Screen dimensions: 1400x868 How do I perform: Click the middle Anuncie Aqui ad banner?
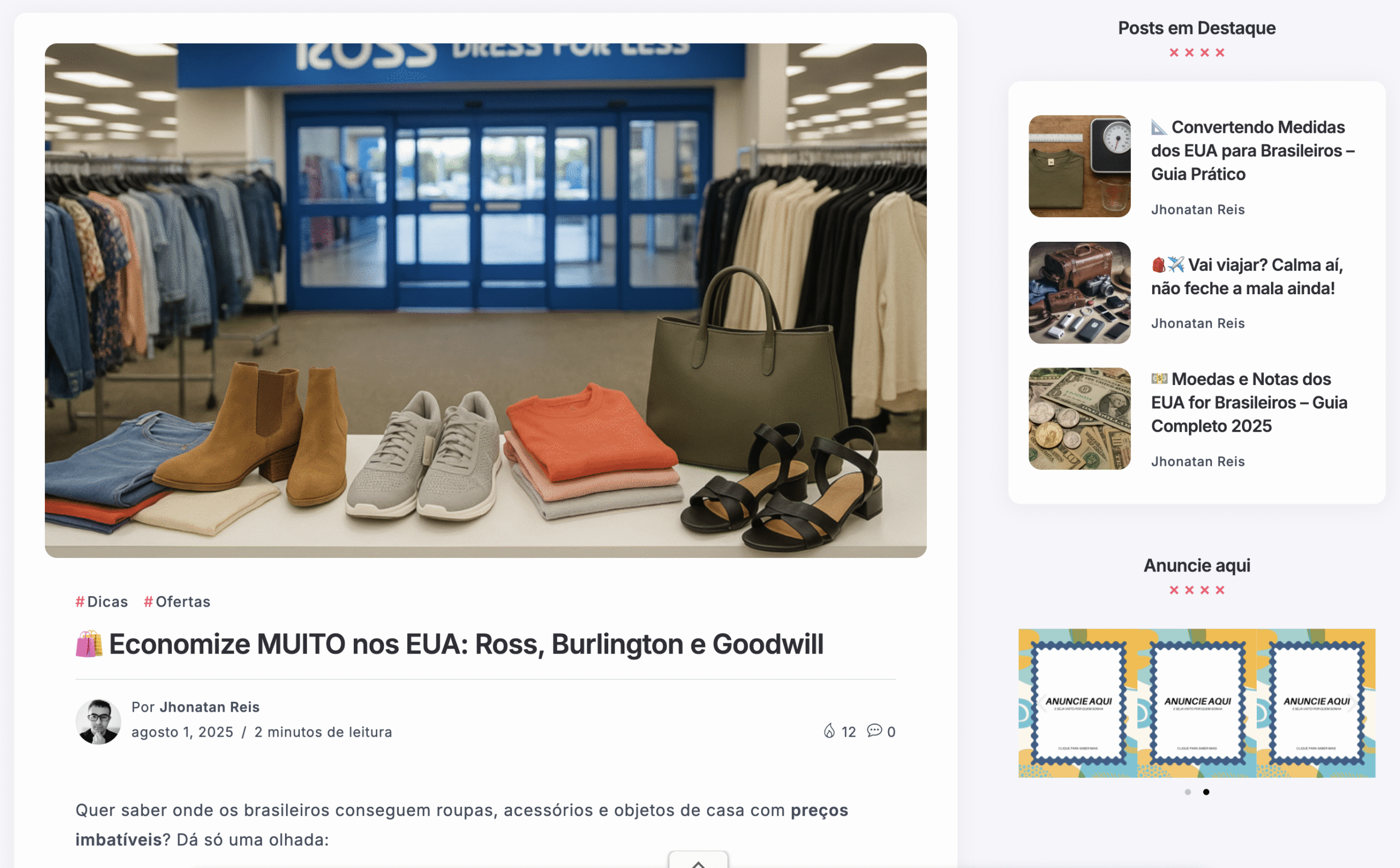click(1197, 703)
